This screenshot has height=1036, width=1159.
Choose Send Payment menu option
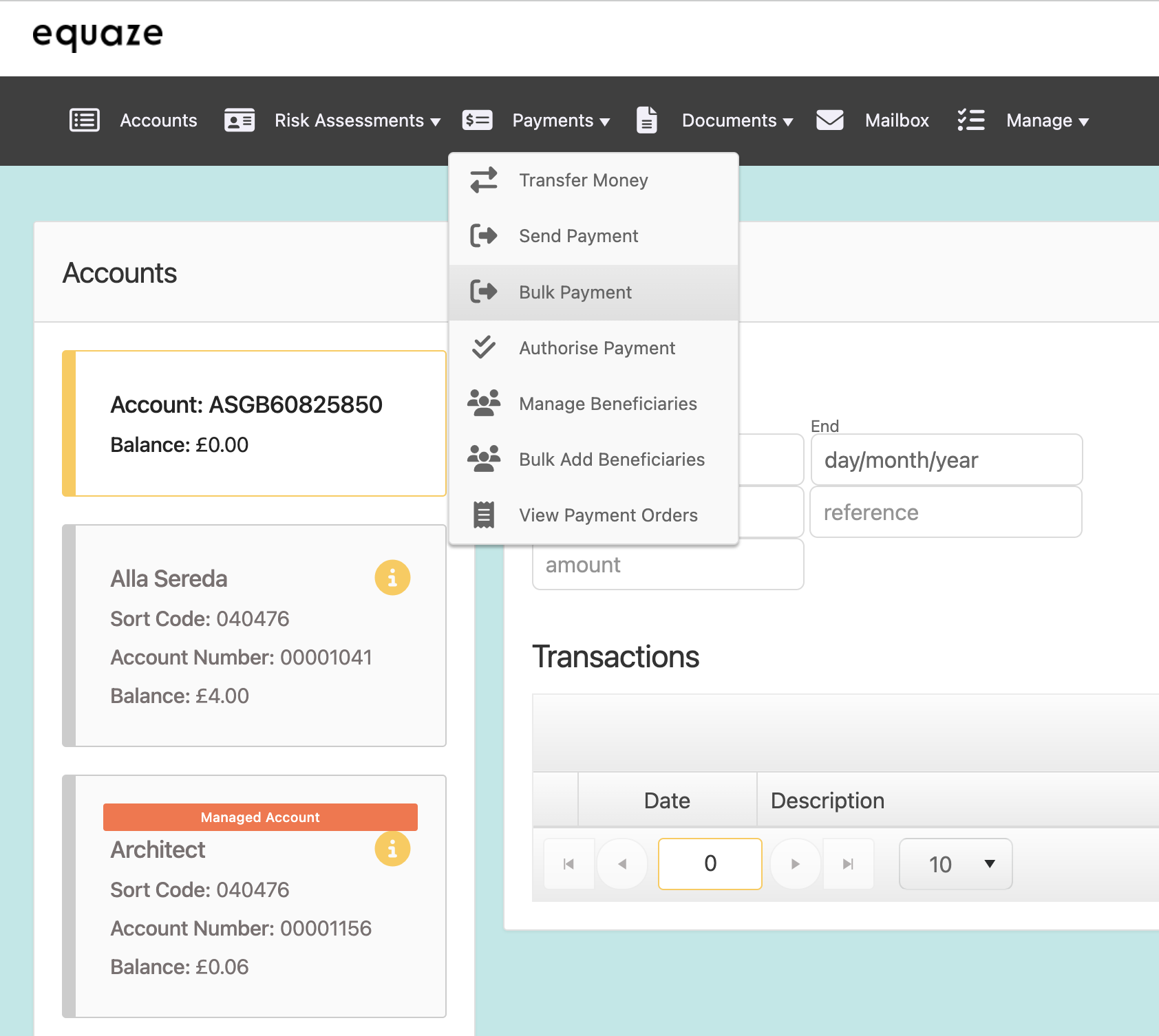[578, 236]
